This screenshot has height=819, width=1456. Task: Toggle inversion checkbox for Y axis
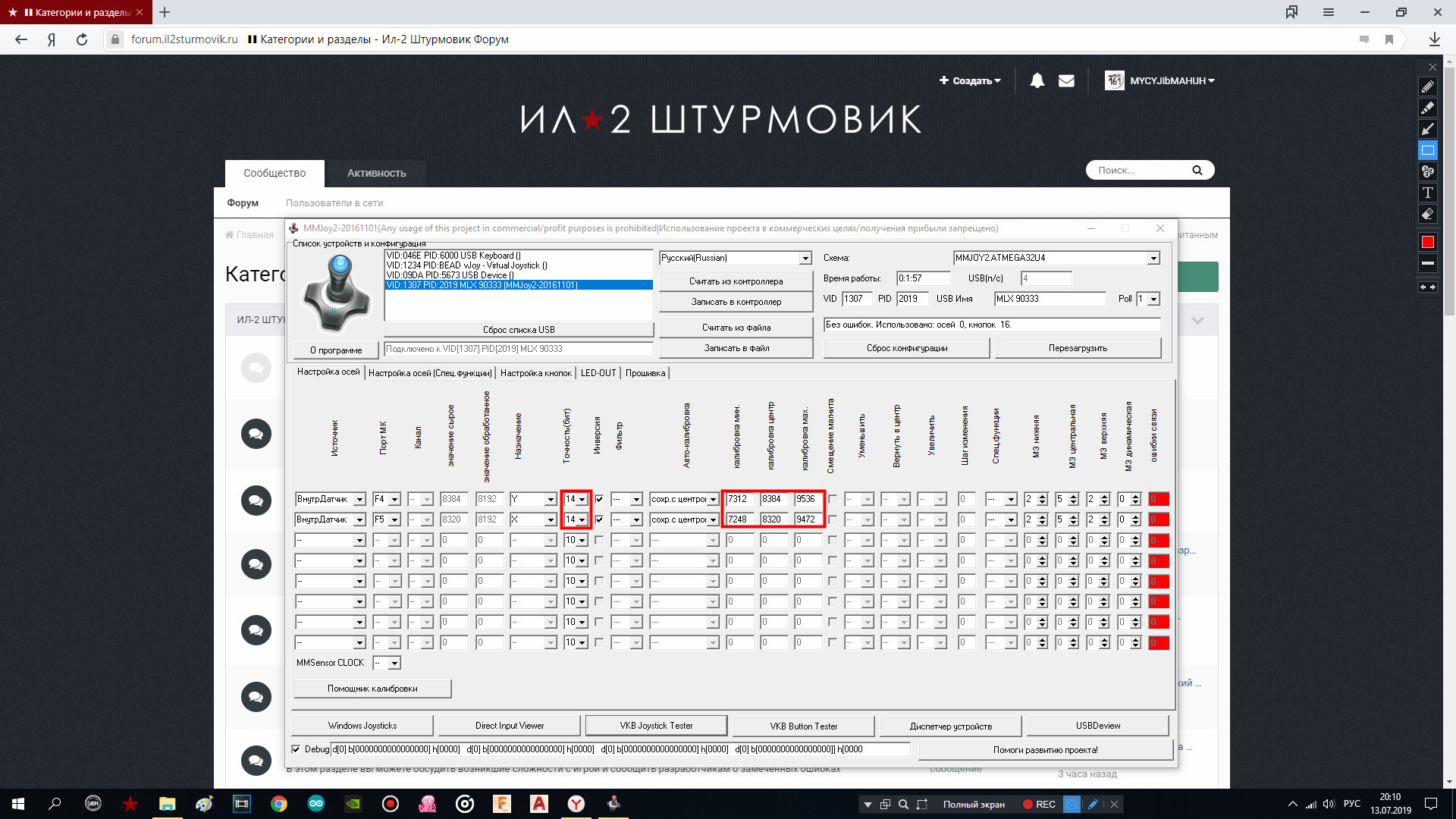599,499
